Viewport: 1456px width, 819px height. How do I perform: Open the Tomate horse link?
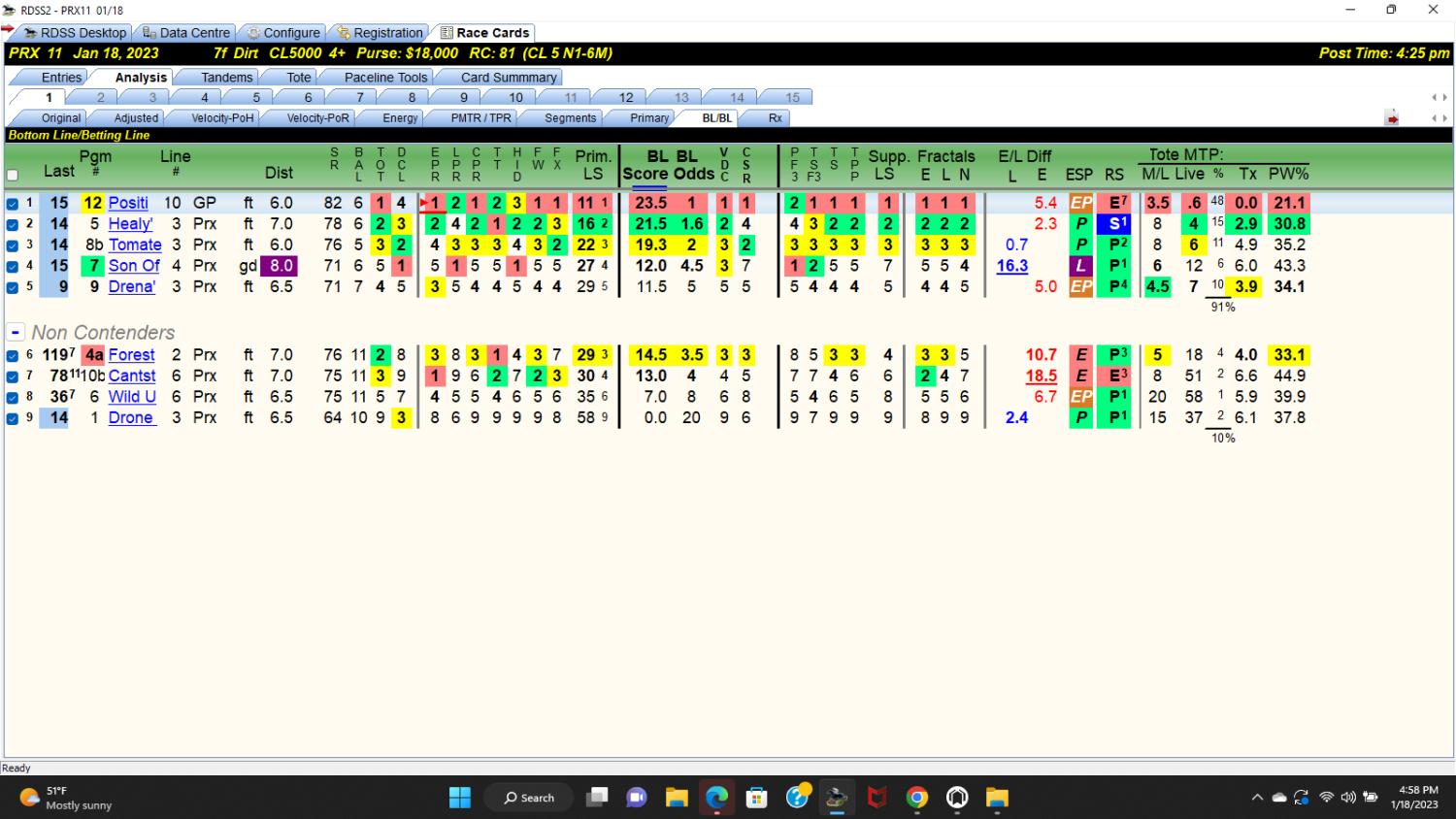pos(135,245)
